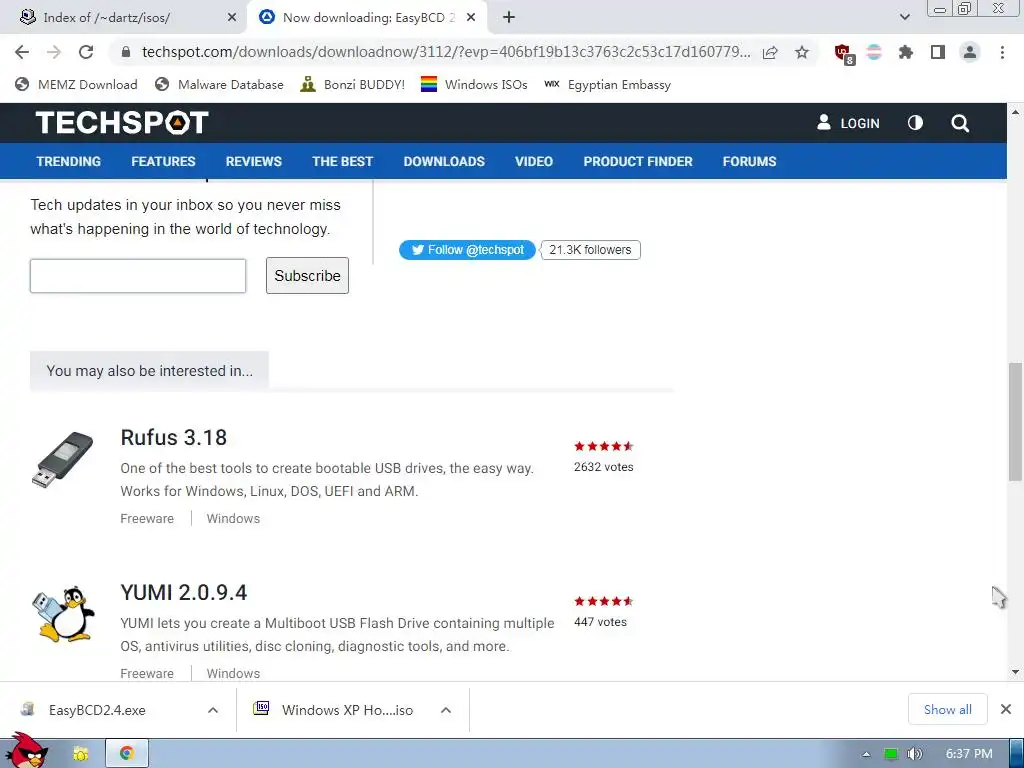
Task: Go to the DOWNLOADS section
Action: click(444, 161)
